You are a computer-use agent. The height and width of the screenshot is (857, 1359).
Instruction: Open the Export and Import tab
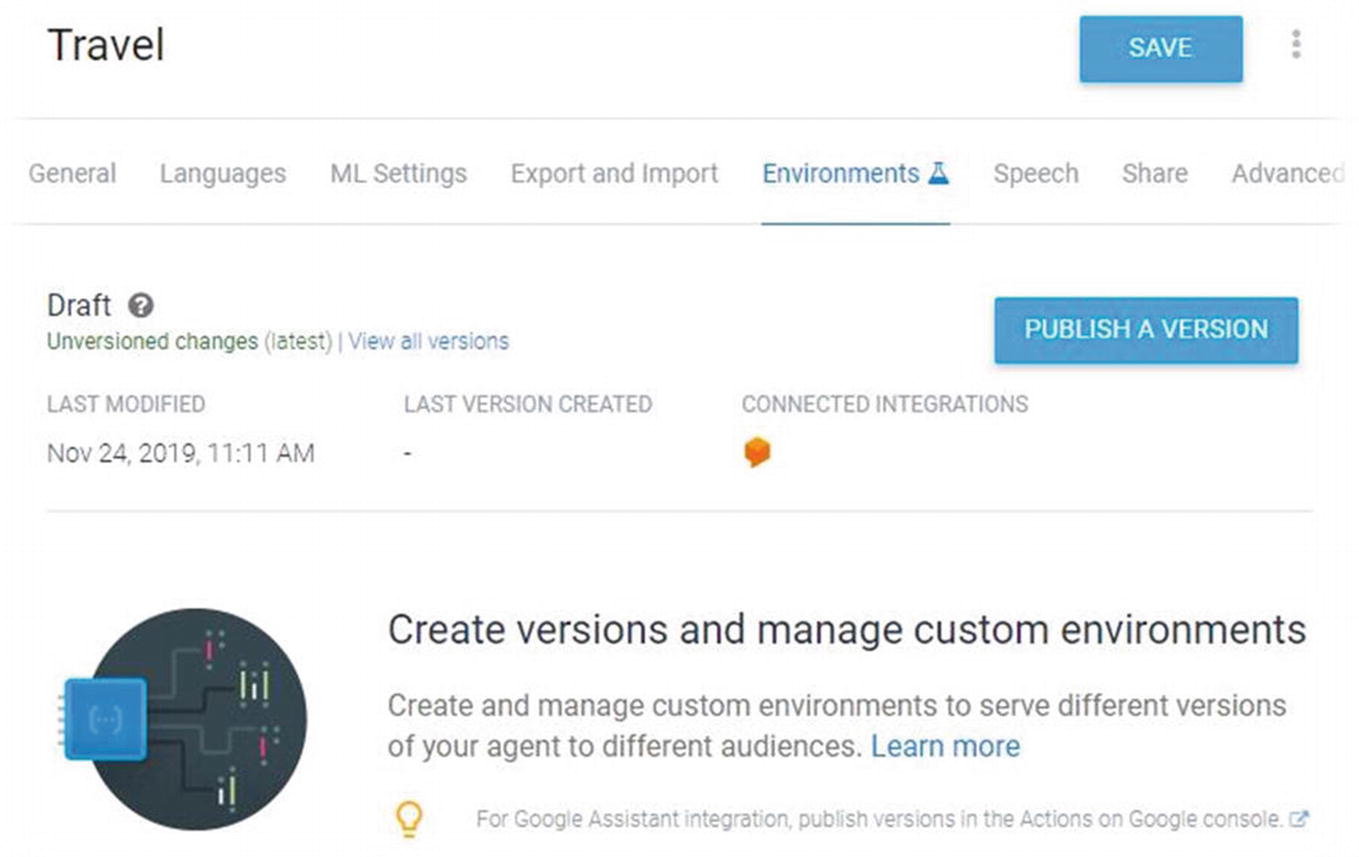click(614, 173)
